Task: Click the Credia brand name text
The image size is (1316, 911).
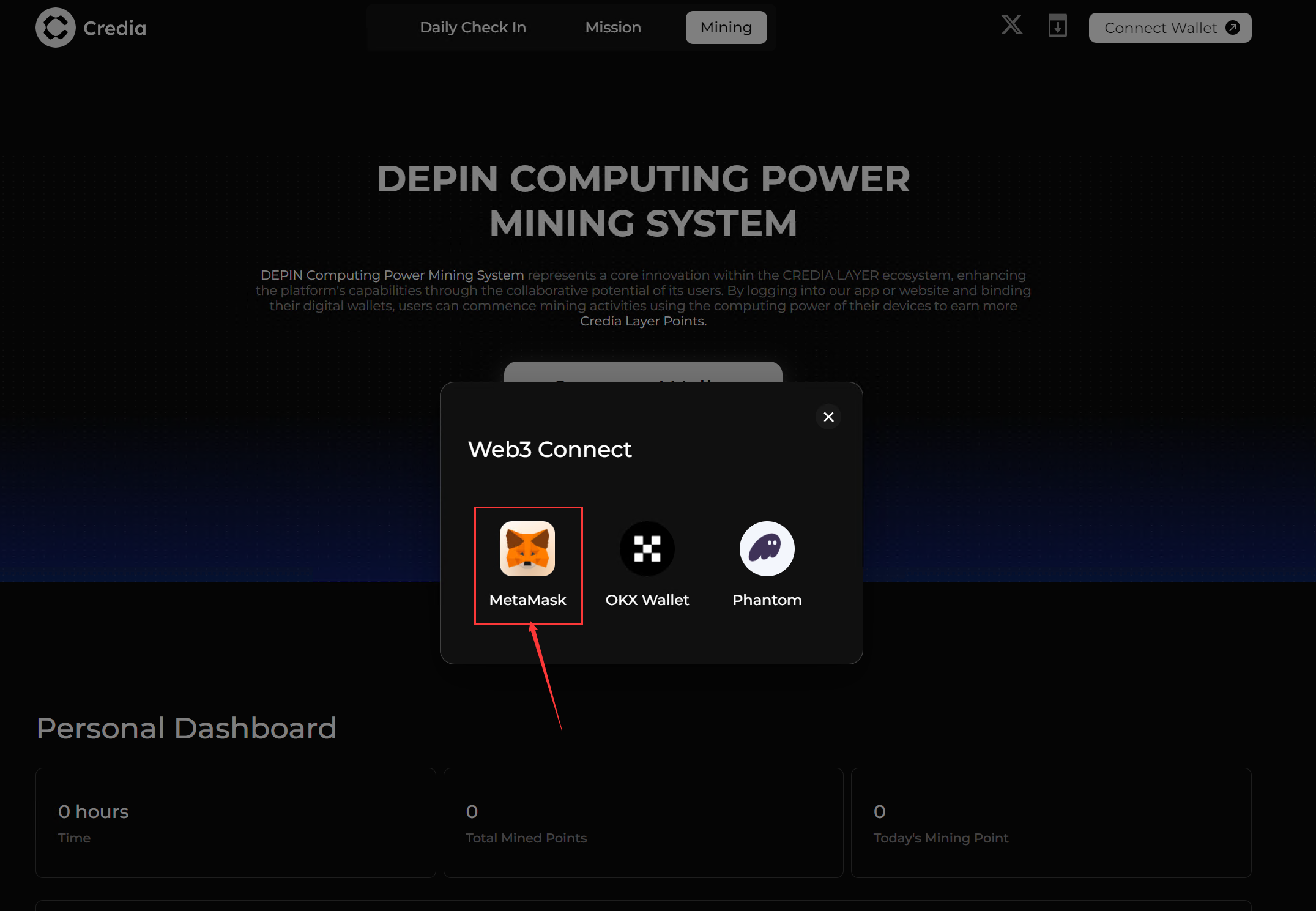Action: tap(115, 28)
